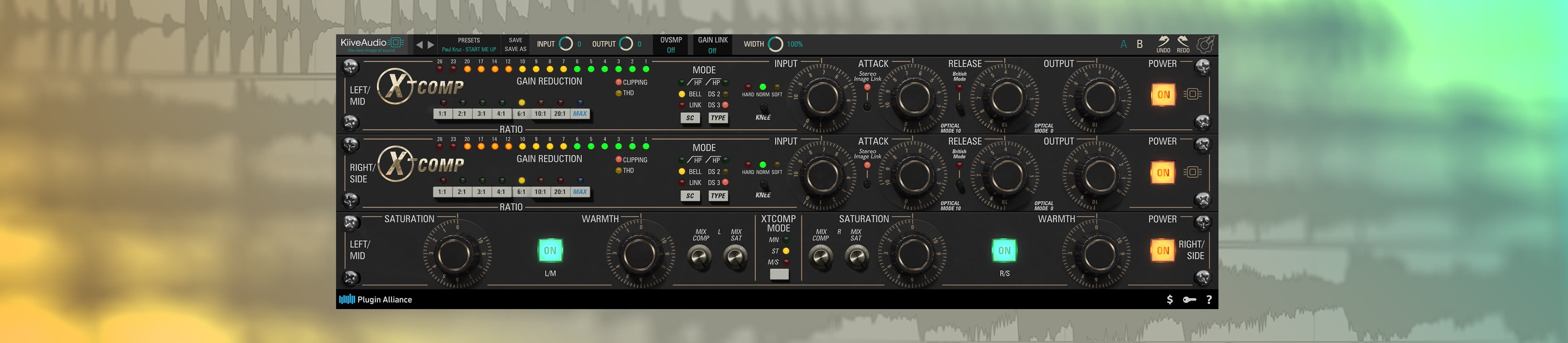Adjust the global INPUT dial in the top bar

pyautogui.click(x=566, y=44)
